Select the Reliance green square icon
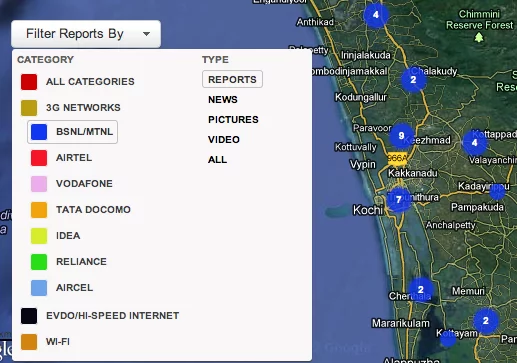The width and height of the screenshot is (517, 363). tap(39, 262)
